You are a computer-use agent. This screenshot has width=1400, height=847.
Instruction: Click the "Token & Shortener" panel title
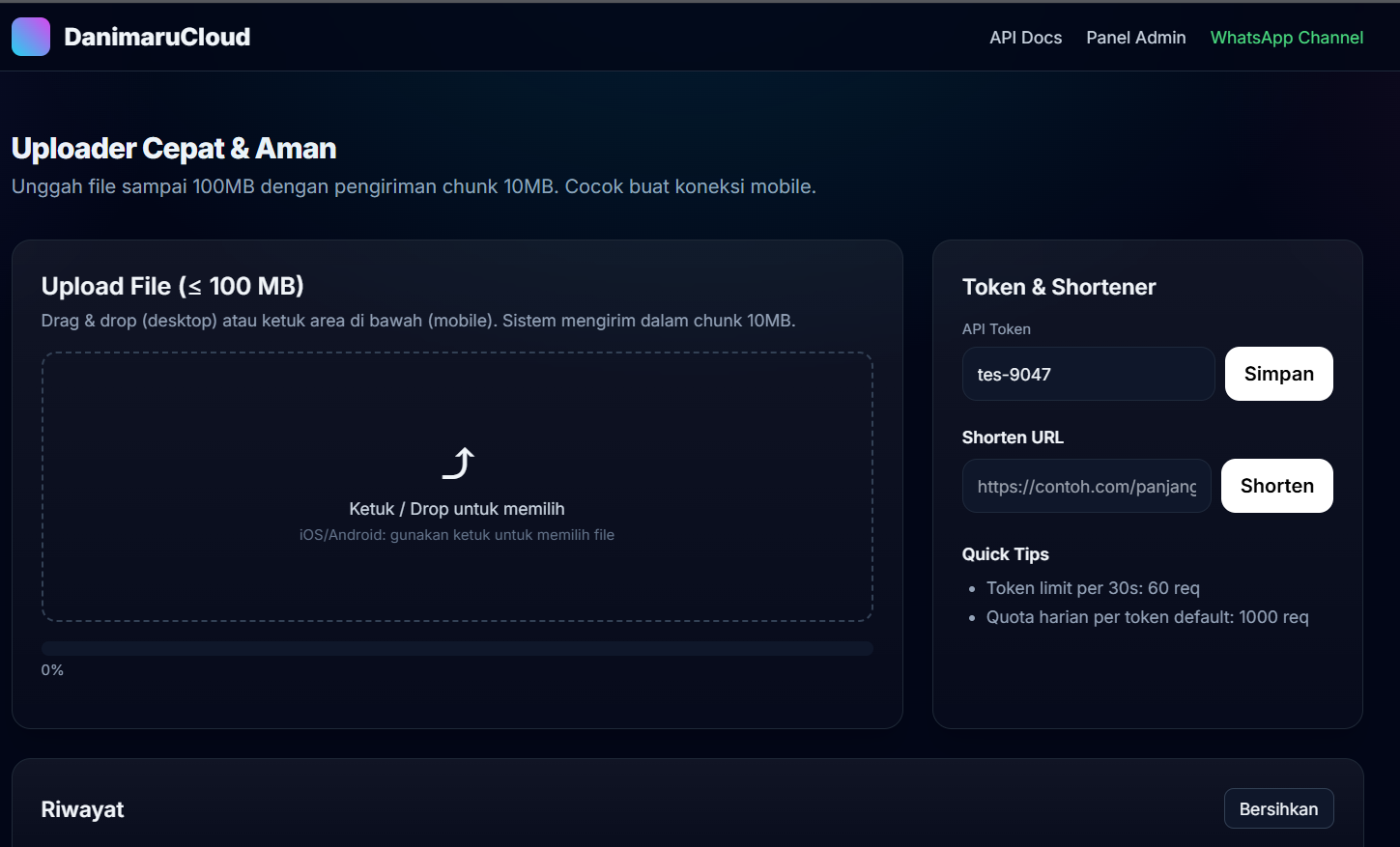pos(1059,287)
